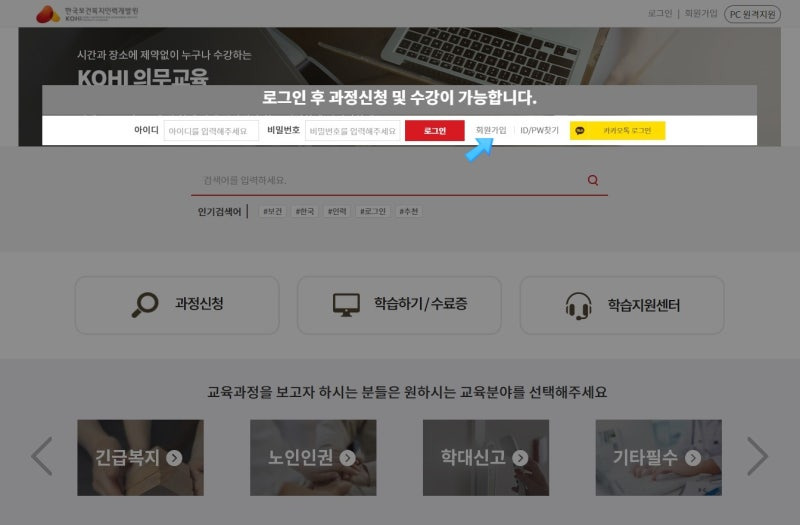Open the 과정신청 menu card

coord(177,305)
